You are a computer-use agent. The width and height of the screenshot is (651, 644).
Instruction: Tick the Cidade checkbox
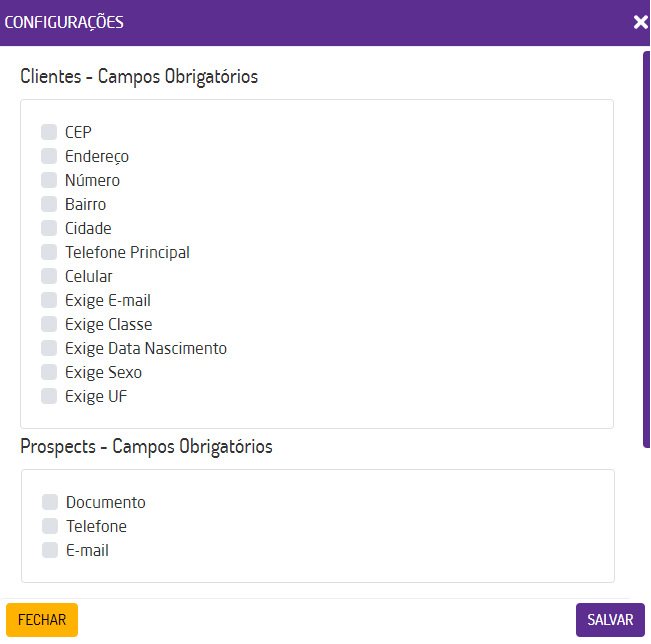click(49, 228)
